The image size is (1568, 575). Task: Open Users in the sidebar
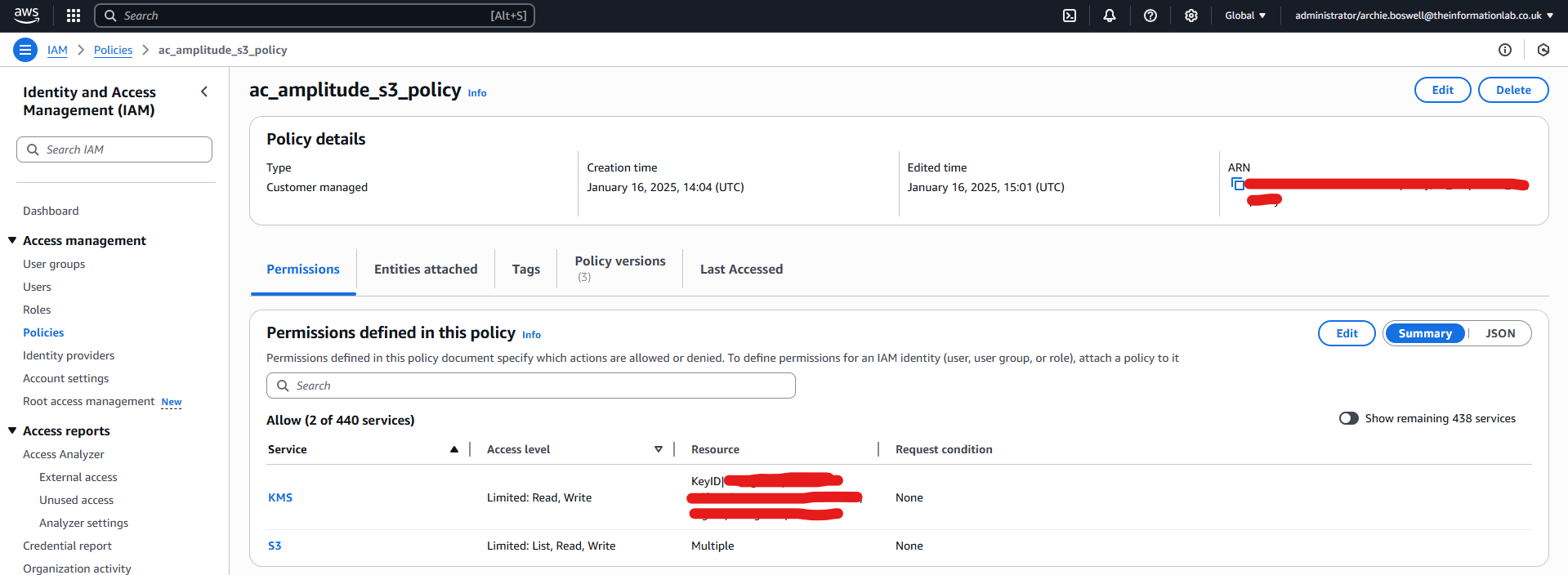click(x=37, y=287)
